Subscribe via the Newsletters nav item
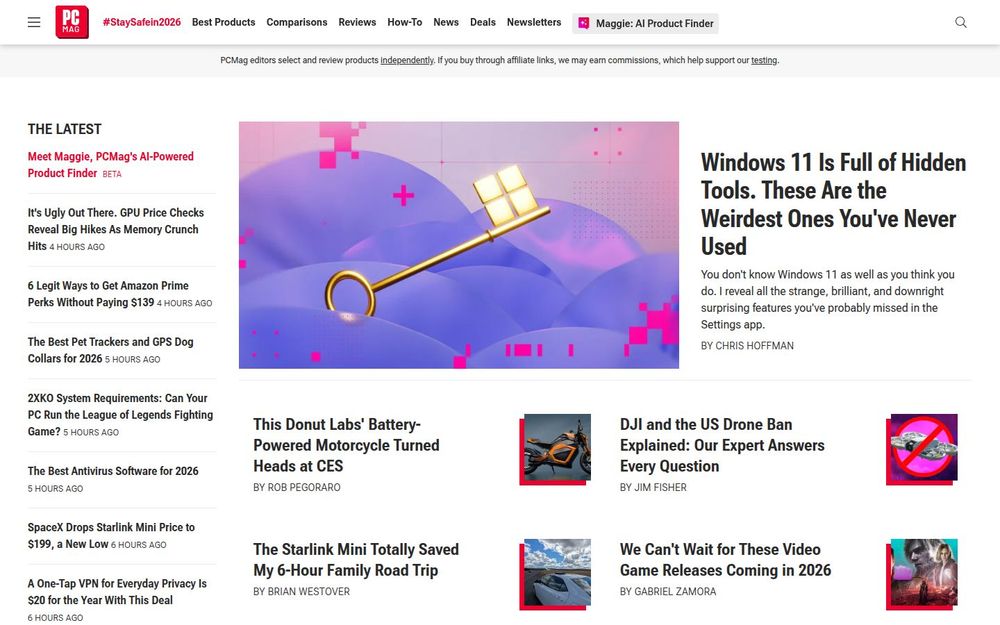Screen dimensions: 1000x625 tap(534, 22)
